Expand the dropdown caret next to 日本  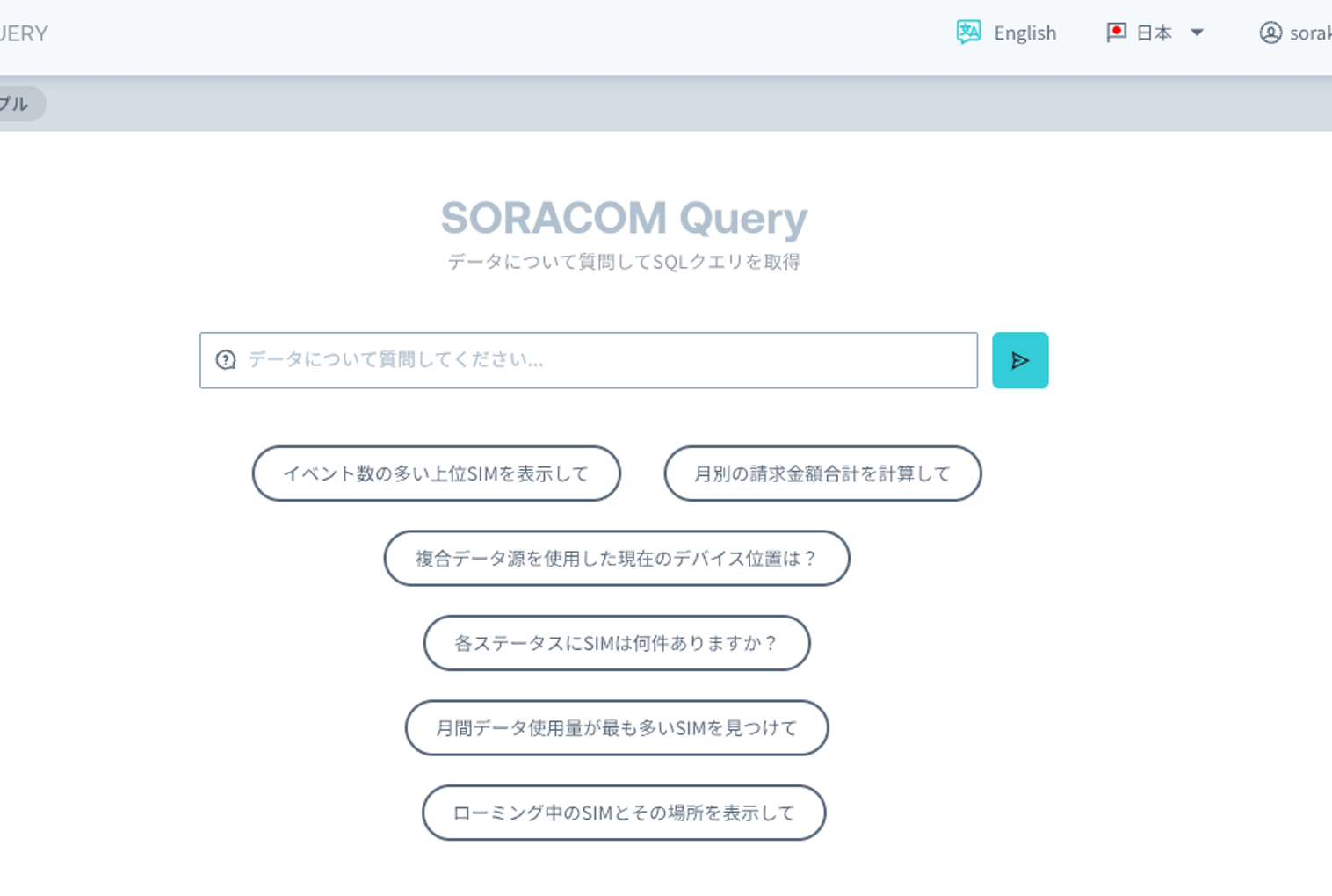[x=1197, y=33]
